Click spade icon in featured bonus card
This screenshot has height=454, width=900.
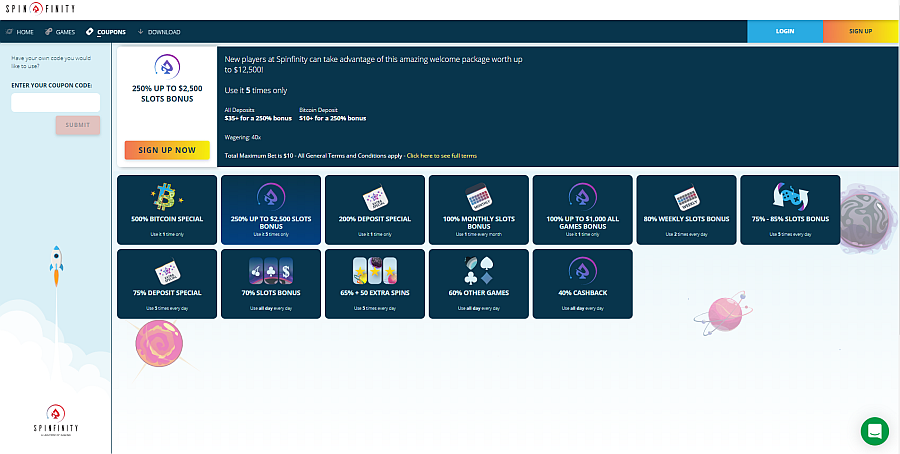(167, 67)
